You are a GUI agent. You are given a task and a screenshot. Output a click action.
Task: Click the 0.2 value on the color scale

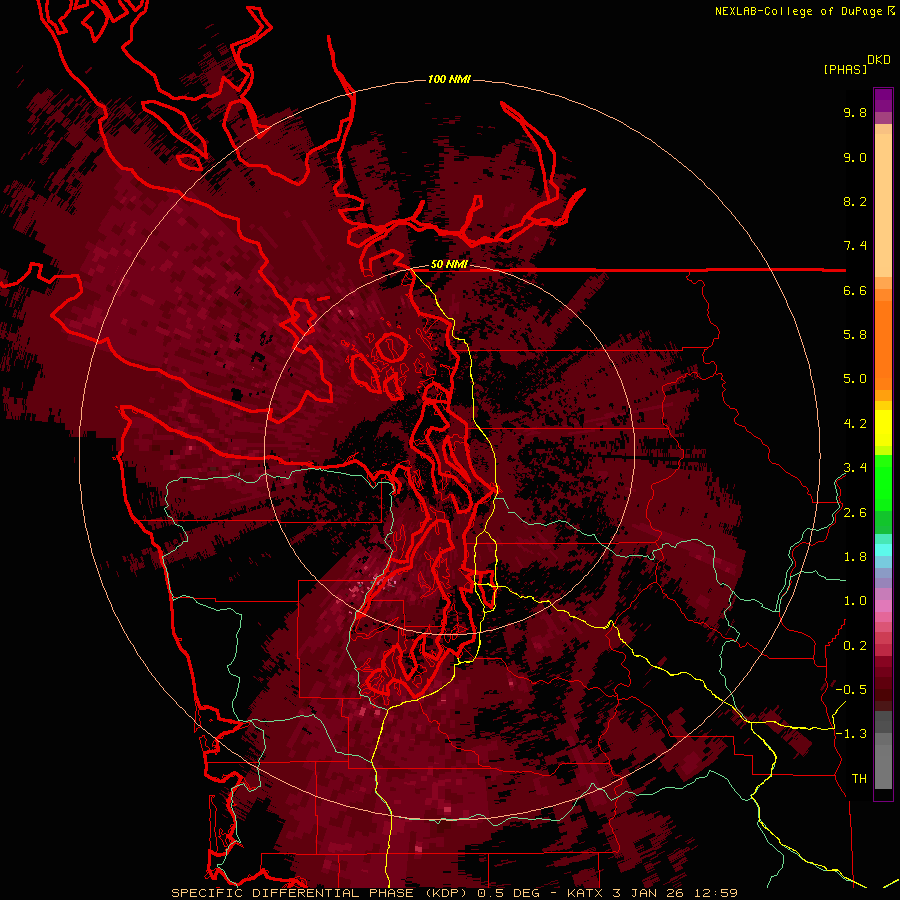(x=855, y=646)
